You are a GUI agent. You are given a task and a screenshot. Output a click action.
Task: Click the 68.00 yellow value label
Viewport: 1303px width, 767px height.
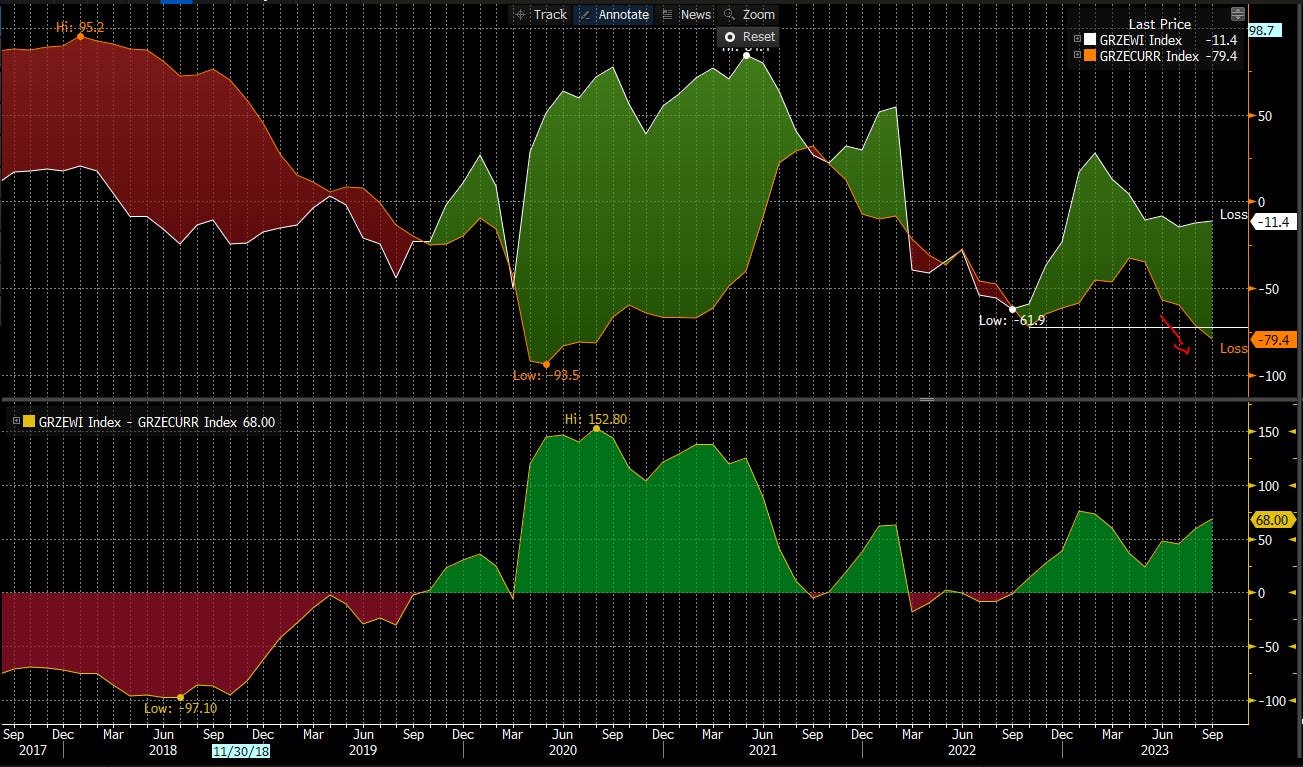(x=1274, y=519)
